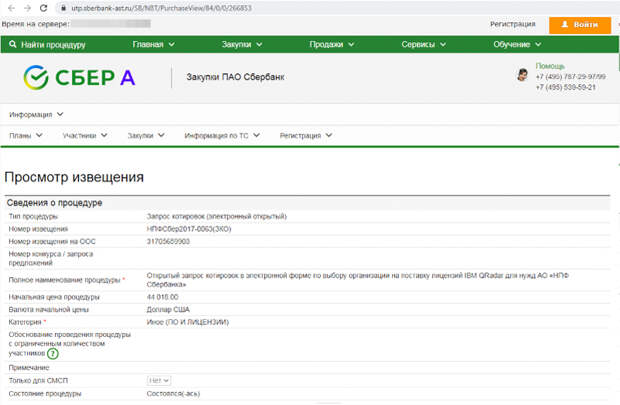Open the Закупки green bar menu
The height and width of the screenshot is (405, 620).
[242, 44]
